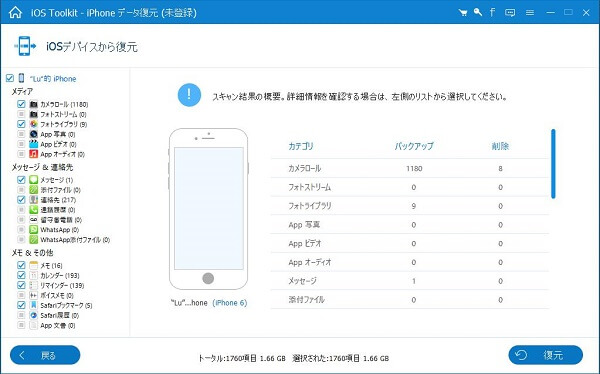Open the feedback chat icon
The image size is (600, 374).
tap(510, 13)
